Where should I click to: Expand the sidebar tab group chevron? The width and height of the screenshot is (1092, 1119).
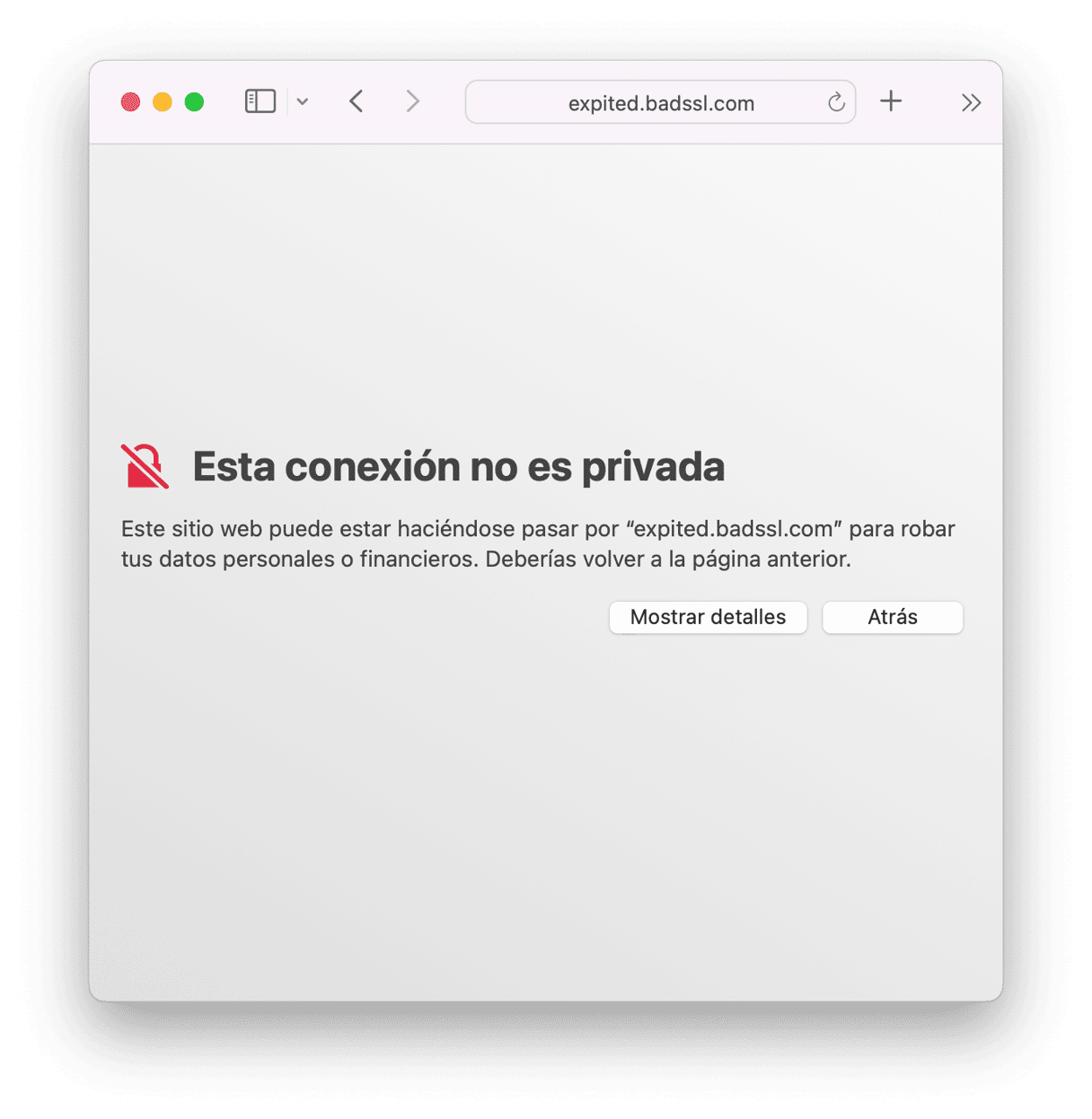(303, 101)
